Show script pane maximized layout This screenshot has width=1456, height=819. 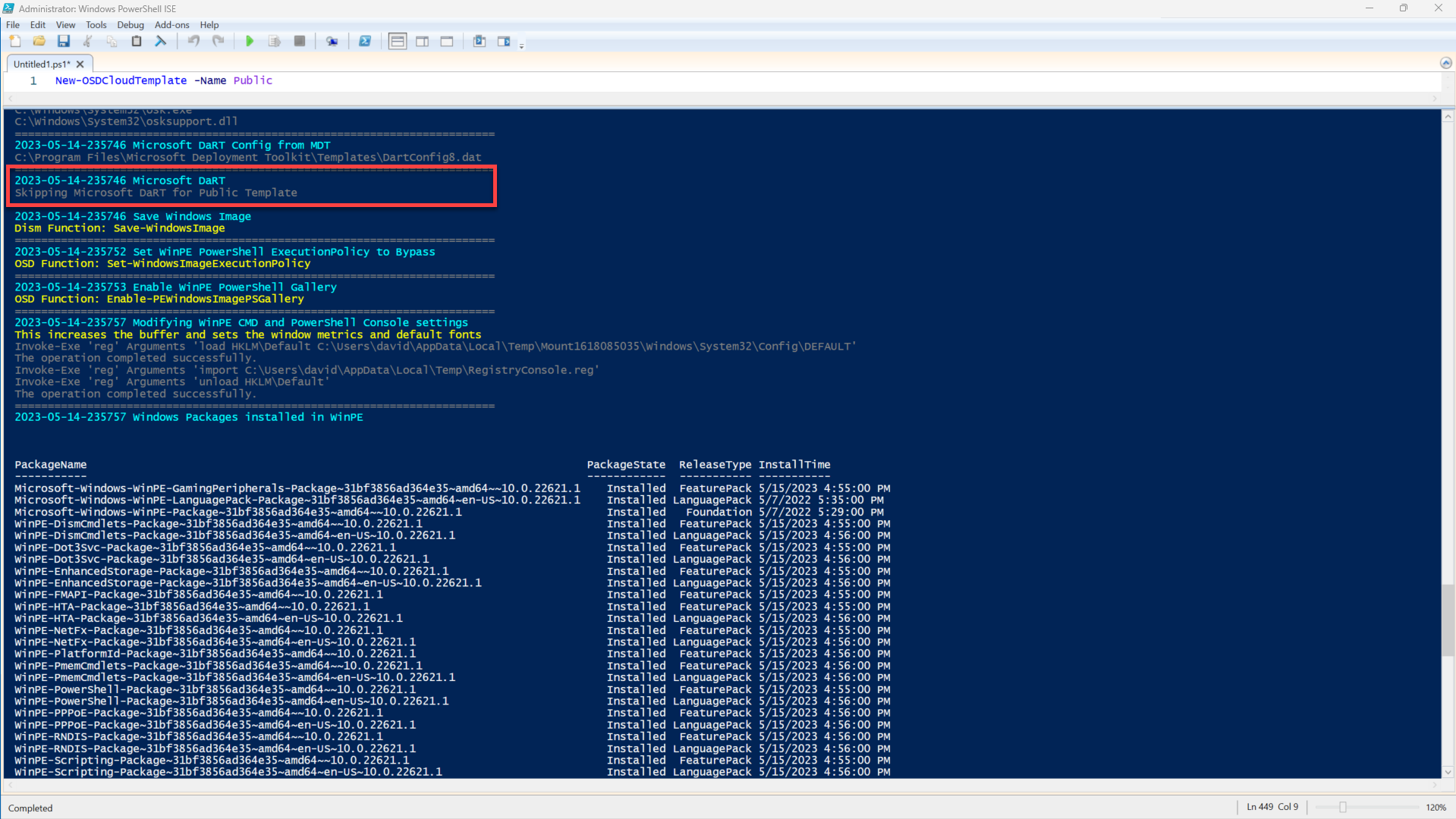[447, 42]
